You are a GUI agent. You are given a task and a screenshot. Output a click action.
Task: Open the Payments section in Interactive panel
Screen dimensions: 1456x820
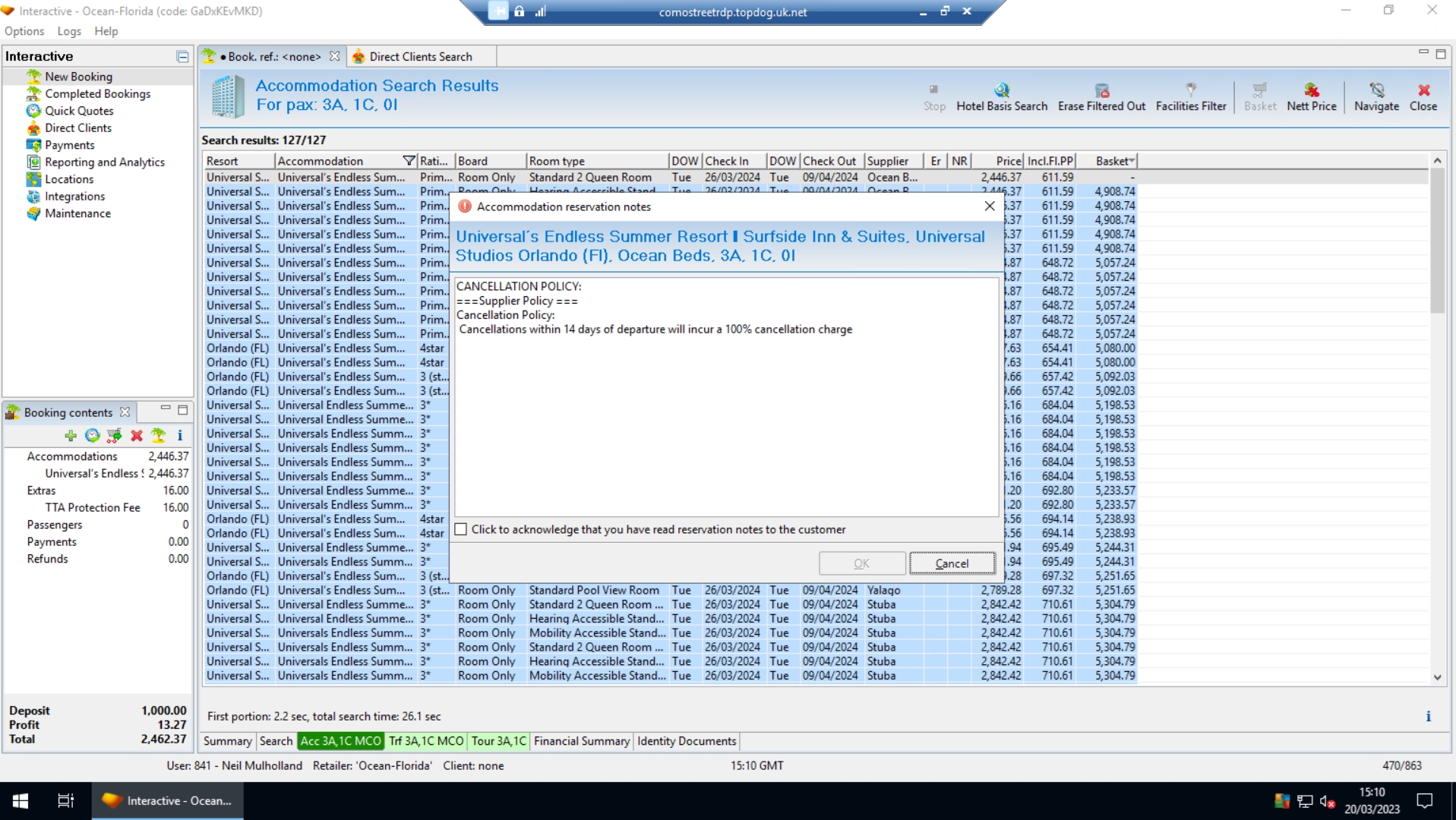[70, 145]
